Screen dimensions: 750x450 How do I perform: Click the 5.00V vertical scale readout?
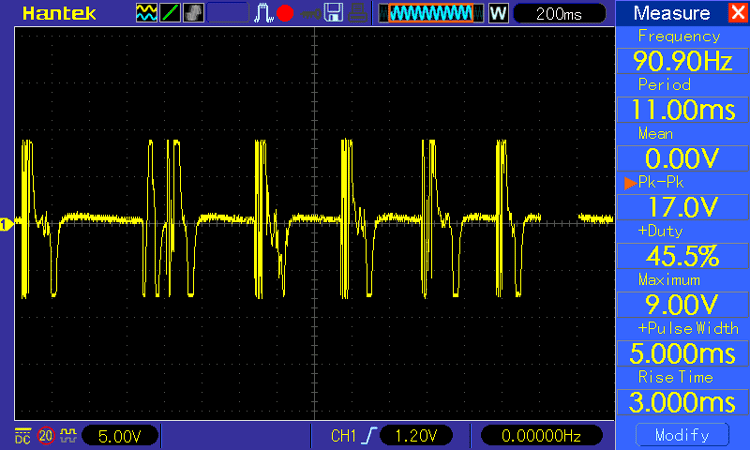[120, 436]
